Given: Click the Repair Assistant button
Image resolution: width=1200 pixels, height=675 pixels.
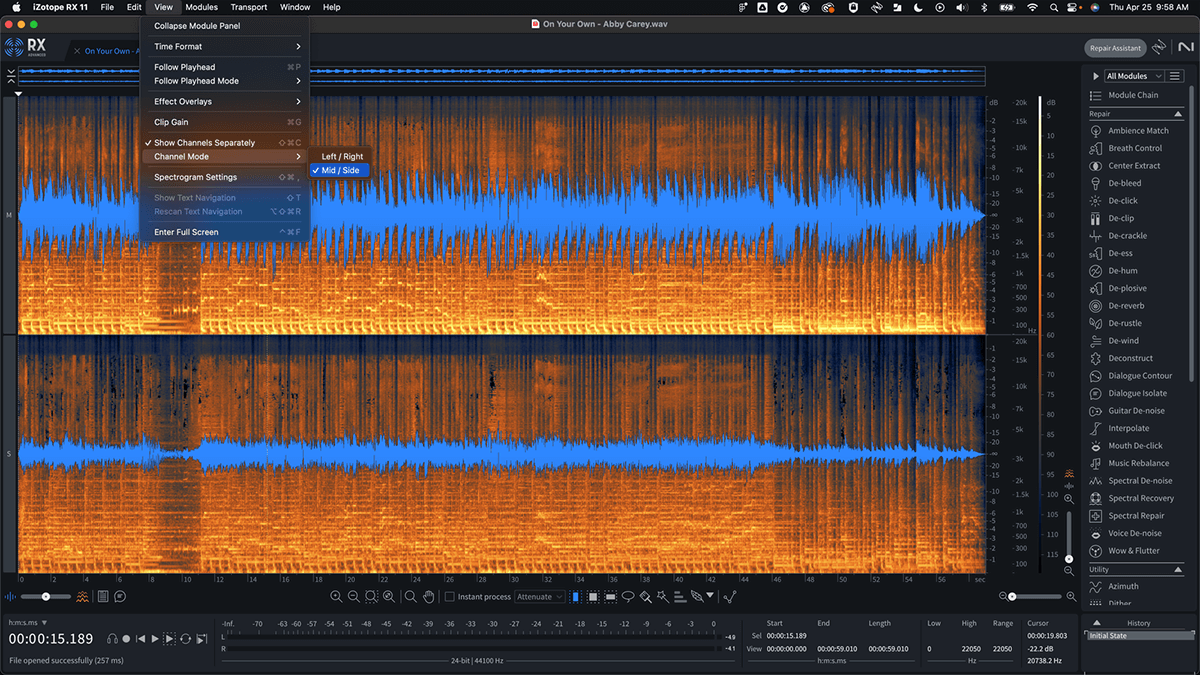Looking at the screenshot, I should tap(1115, 48).
